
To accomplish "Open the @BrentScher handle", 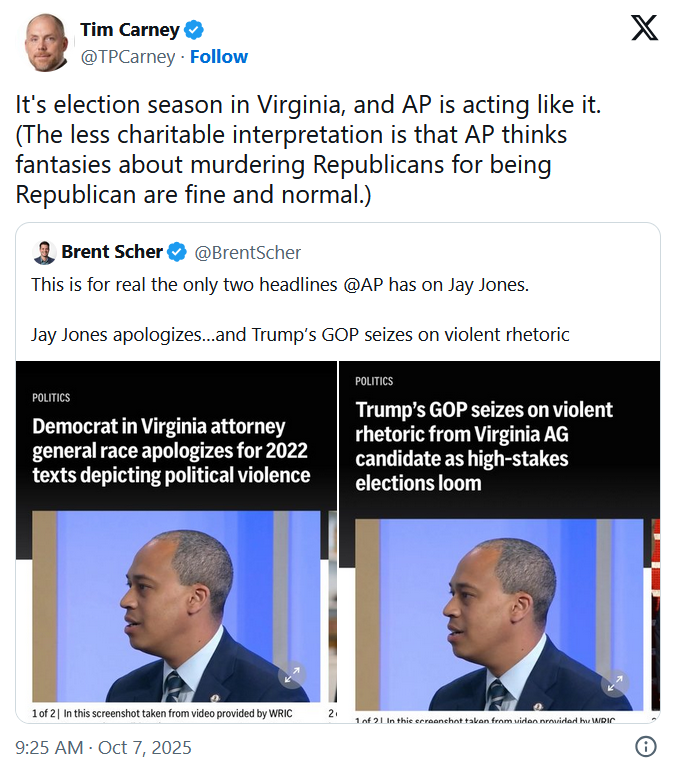I will 247,252.
